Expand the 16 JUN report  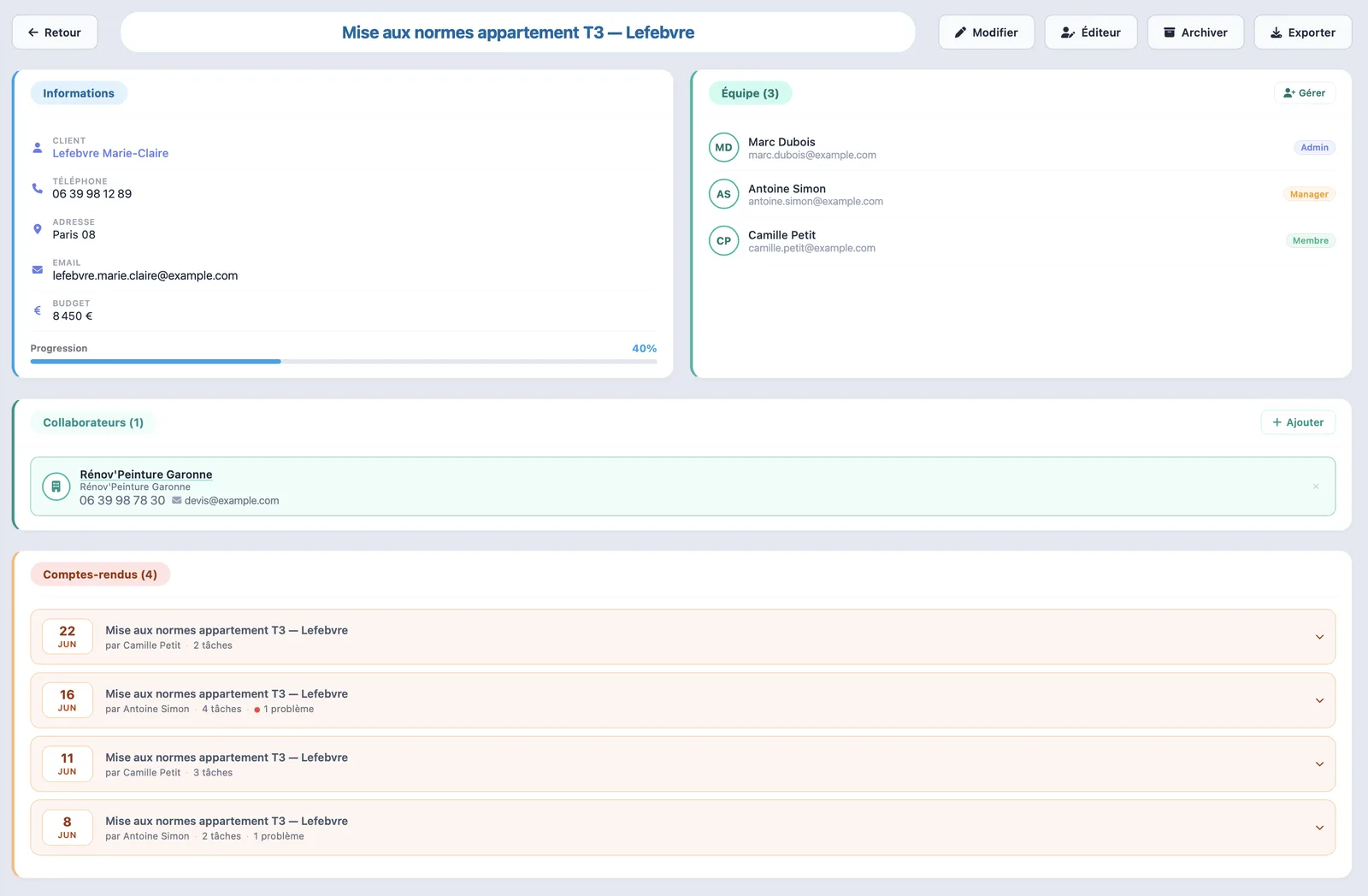[1319, 700]
